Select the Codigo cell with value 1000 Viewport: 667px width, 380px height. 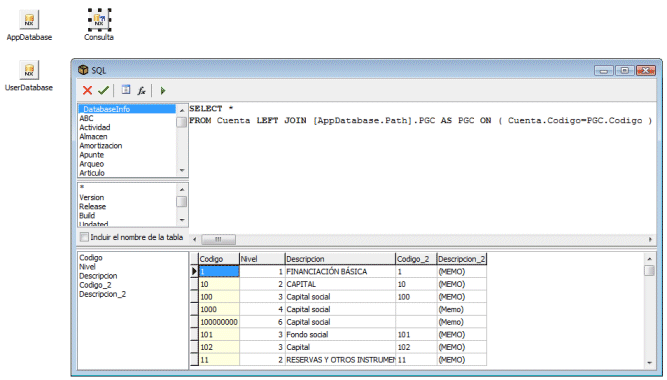[219, 309]
